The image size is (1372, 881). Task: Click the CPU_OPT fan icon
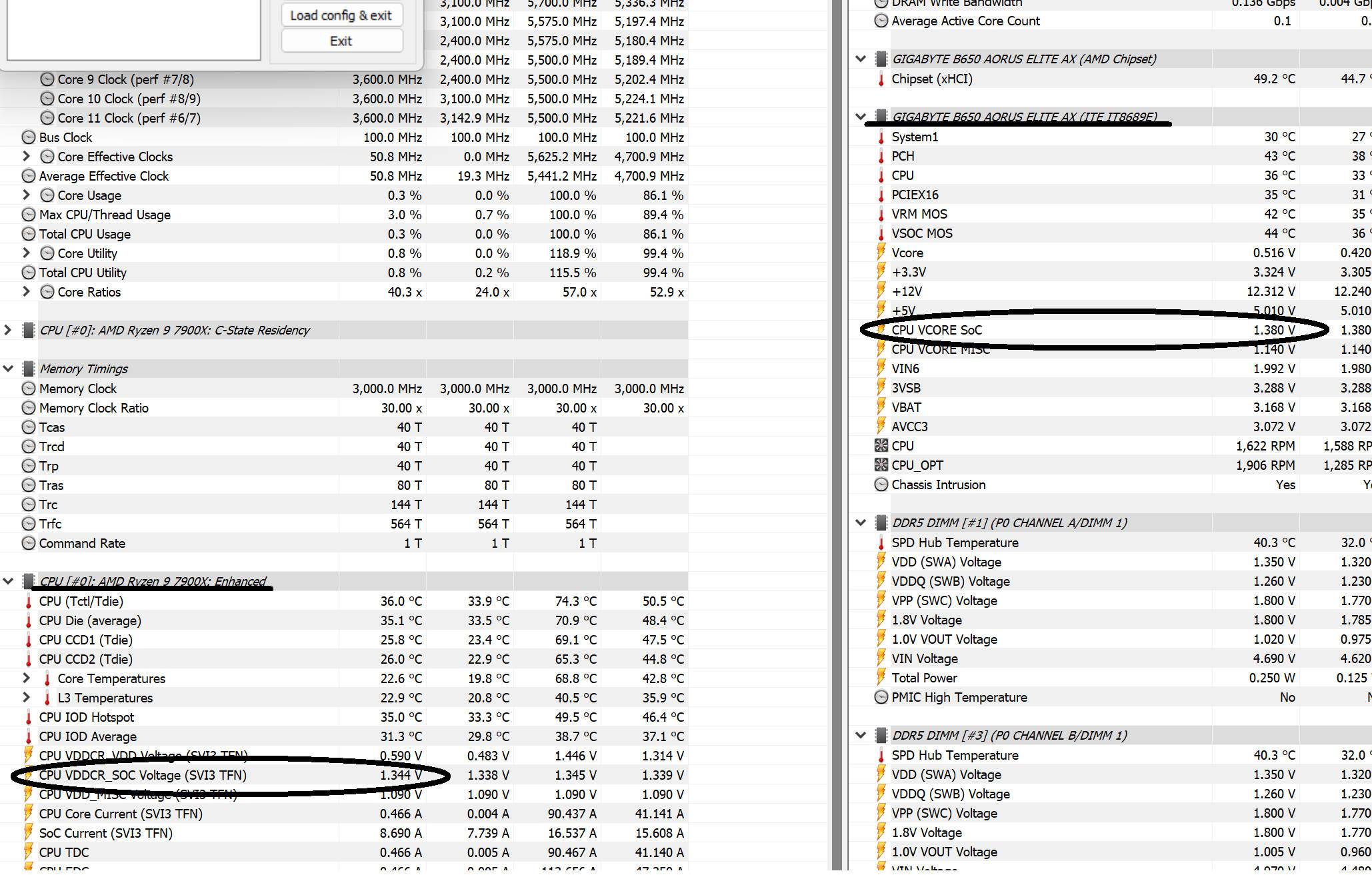(x=881, y=465)
